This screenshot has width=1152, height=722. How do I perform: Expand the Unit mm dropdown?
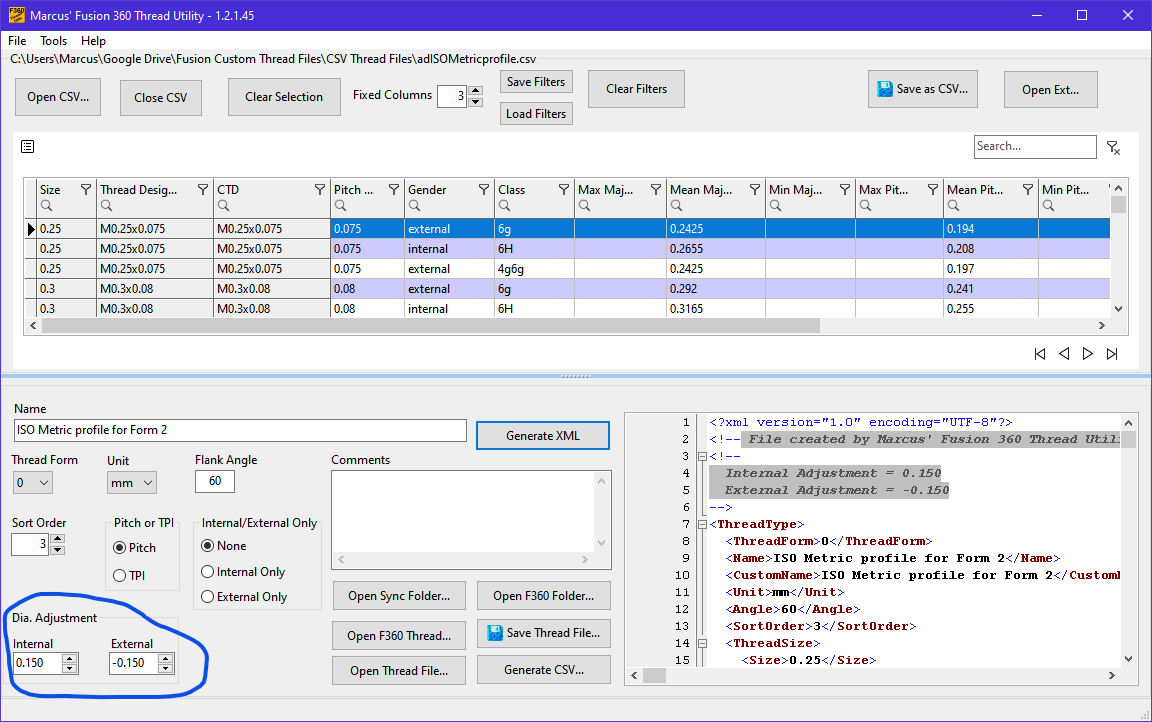(132, 483)
